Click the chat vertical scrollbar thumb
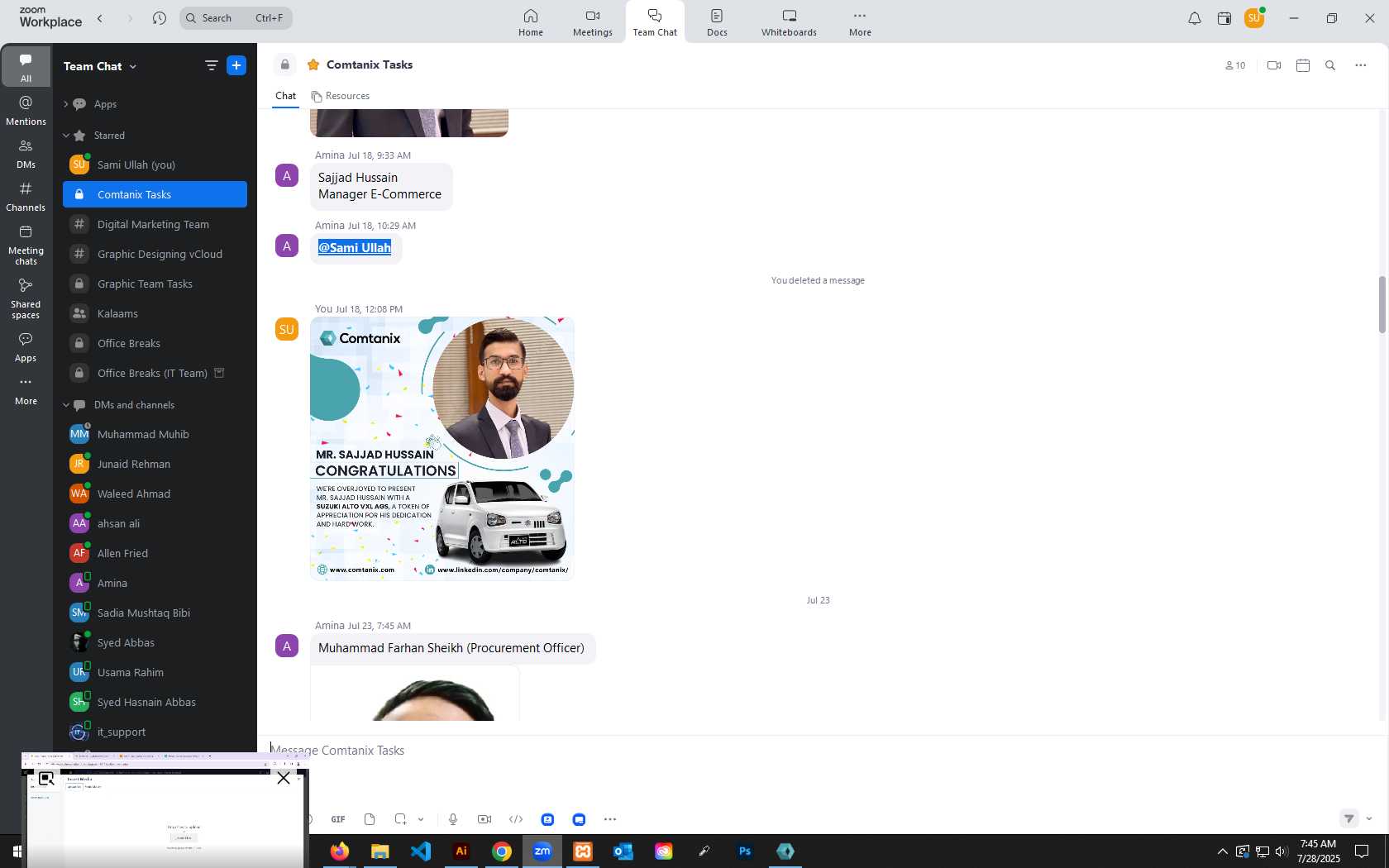 coord(1382,304)
